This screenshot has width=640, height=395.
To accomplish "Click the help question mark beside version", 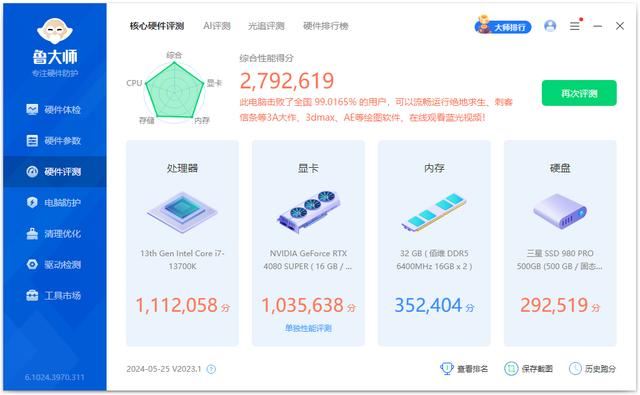I will click(211, 369).
